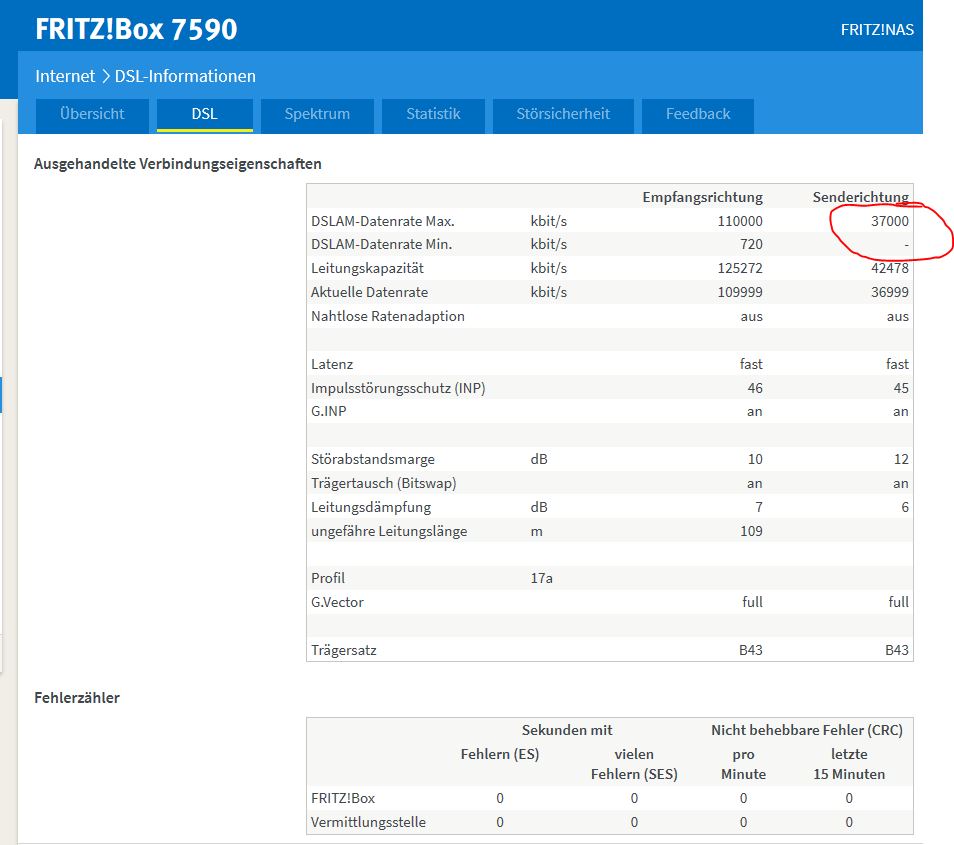Click the Internet breadcrumb
Screen dimensions: 954x845
[65, 76]
